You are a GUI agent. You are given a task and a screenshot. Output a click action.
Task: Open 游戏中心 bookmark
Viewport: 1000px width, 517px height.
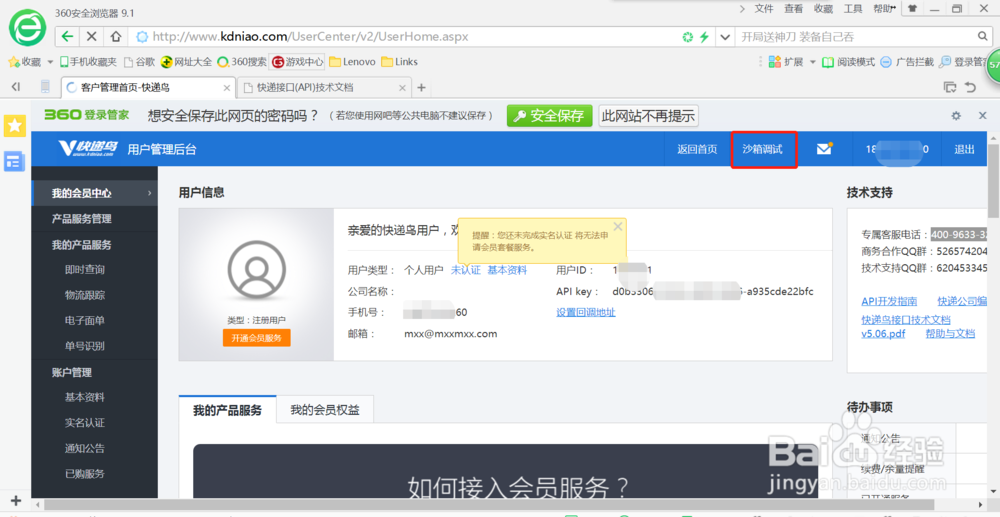pyautogui.click(x=298, y=62)
